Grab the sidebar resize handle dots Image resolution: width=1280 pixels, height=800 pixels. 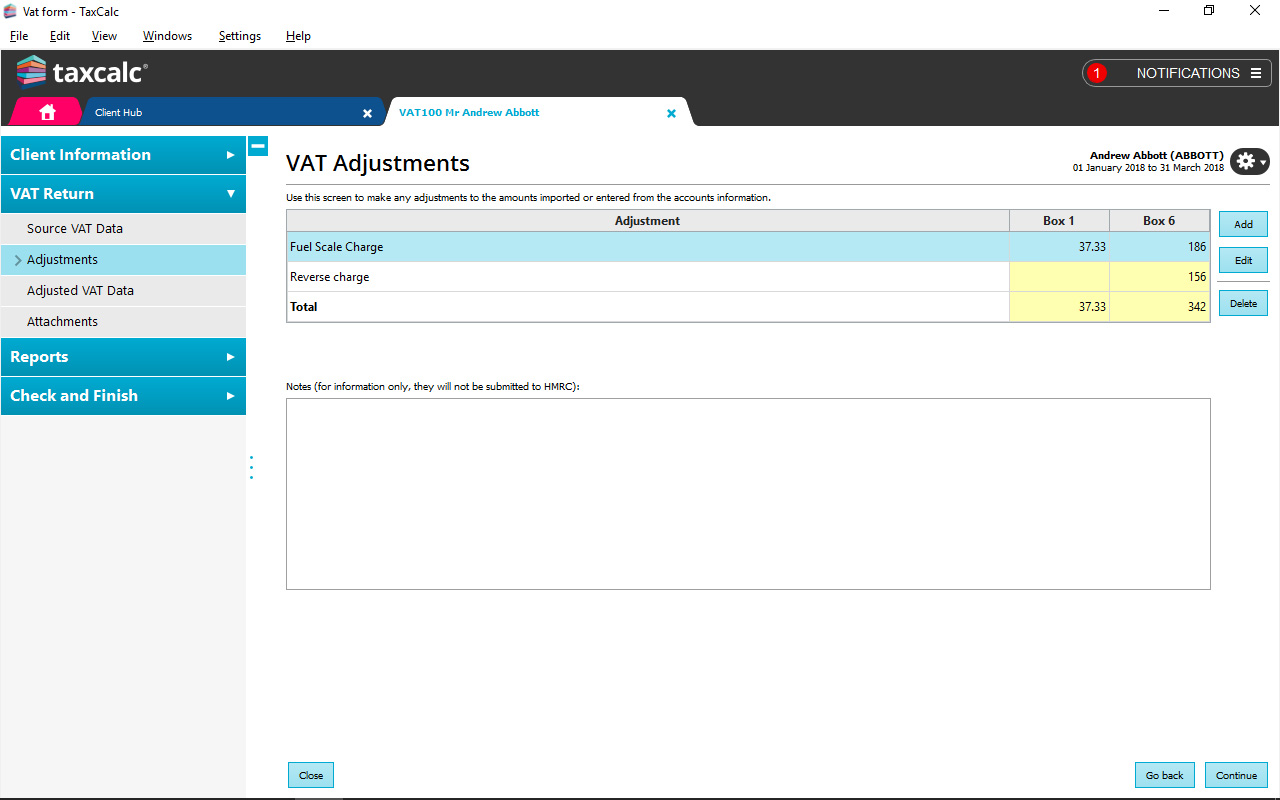[x=251, y=467]
